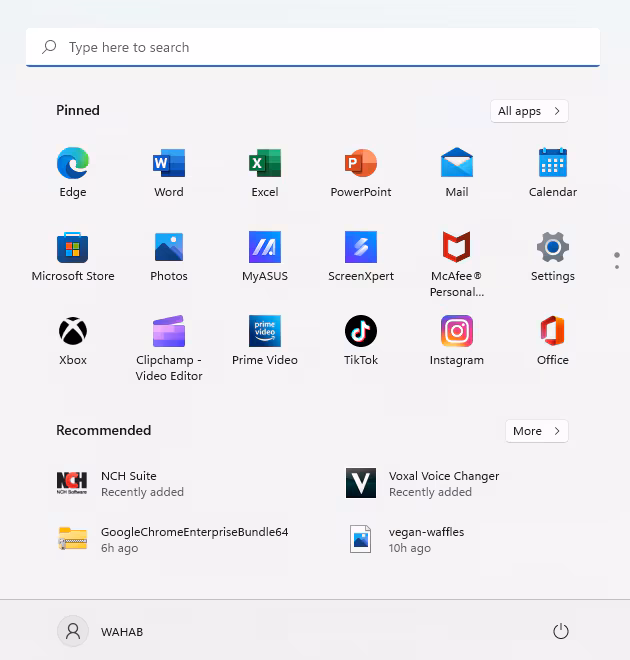
Task: Open recommended Voxal Voice Changer
Action: (x=423, y=484)
